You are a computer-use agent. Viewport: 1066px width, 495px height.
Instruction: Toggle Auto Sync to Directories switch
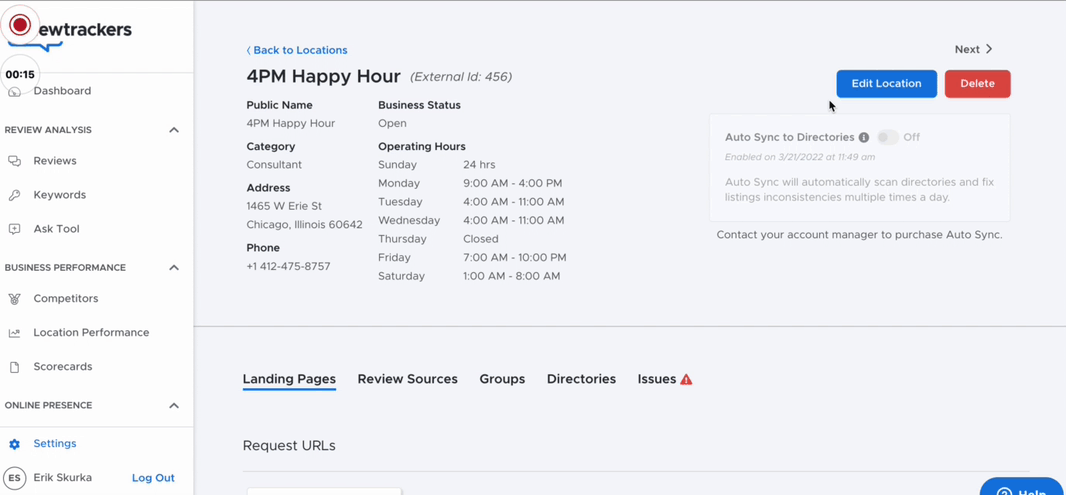[887, 137]
